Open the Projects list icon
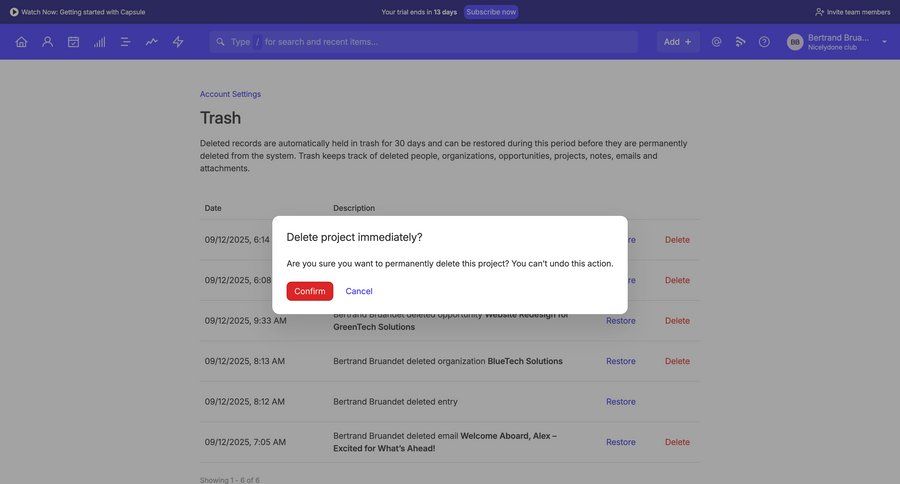 [125, 42]
